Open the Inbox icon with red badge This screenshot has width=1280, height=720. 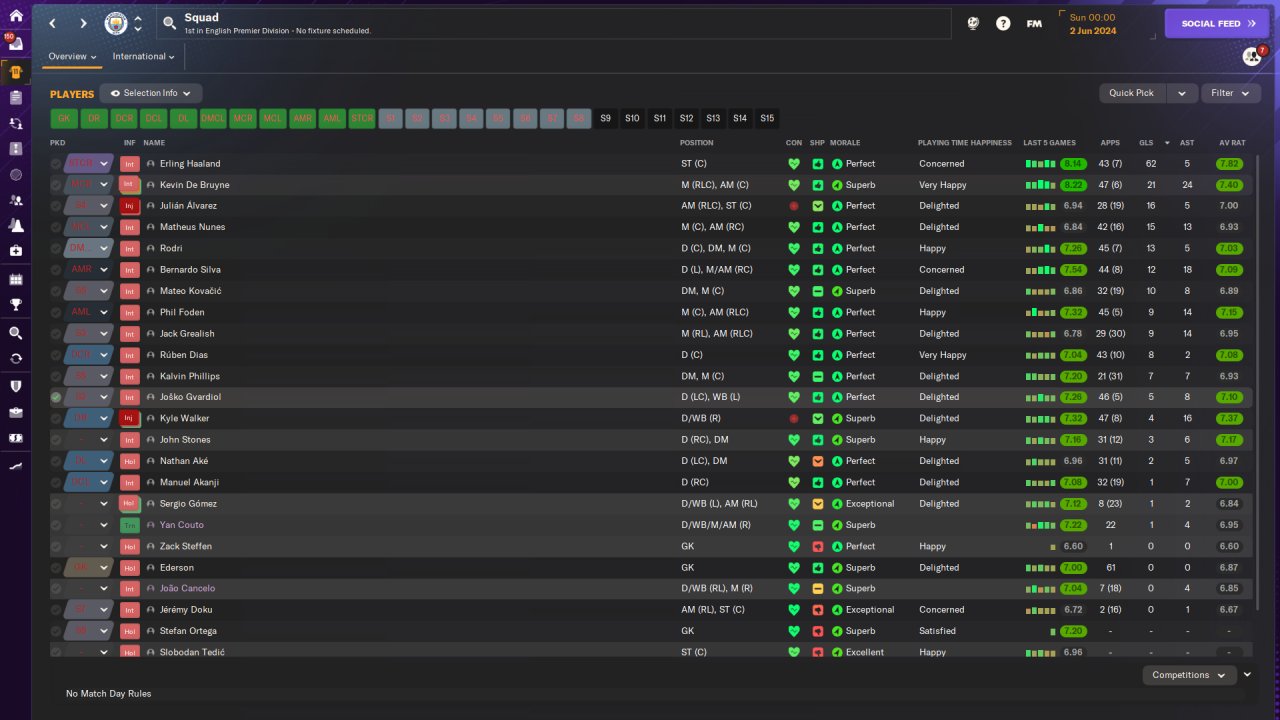(15, 44)
